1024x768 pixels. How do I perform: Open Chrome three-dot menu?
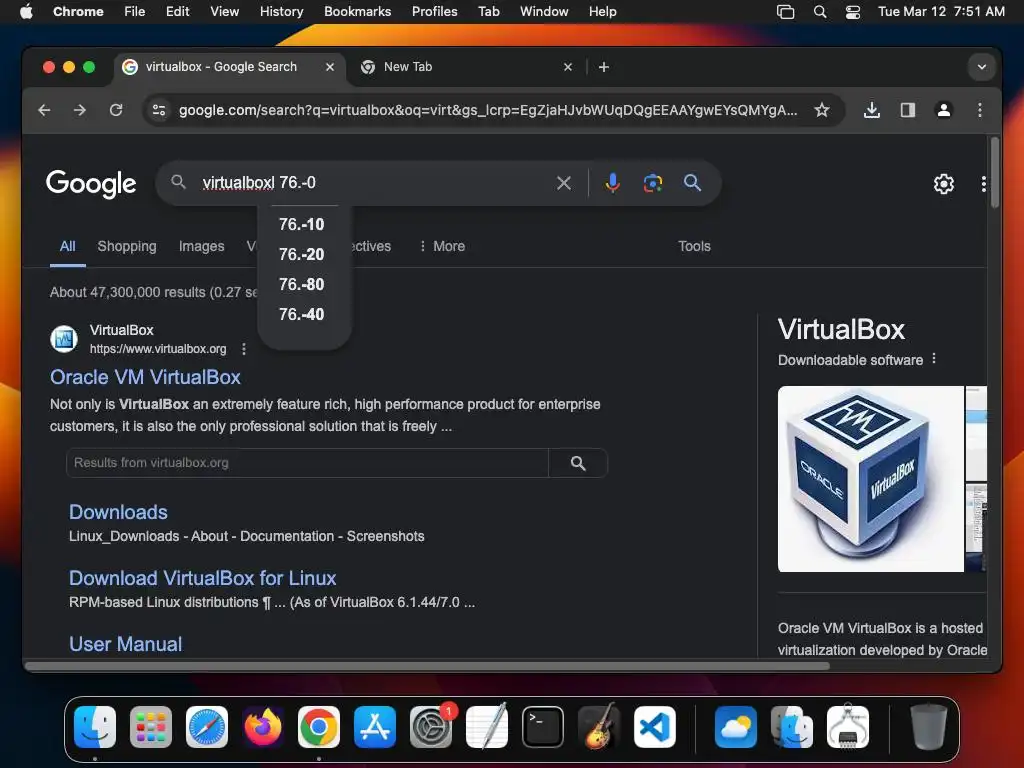[x=979, y=110]
